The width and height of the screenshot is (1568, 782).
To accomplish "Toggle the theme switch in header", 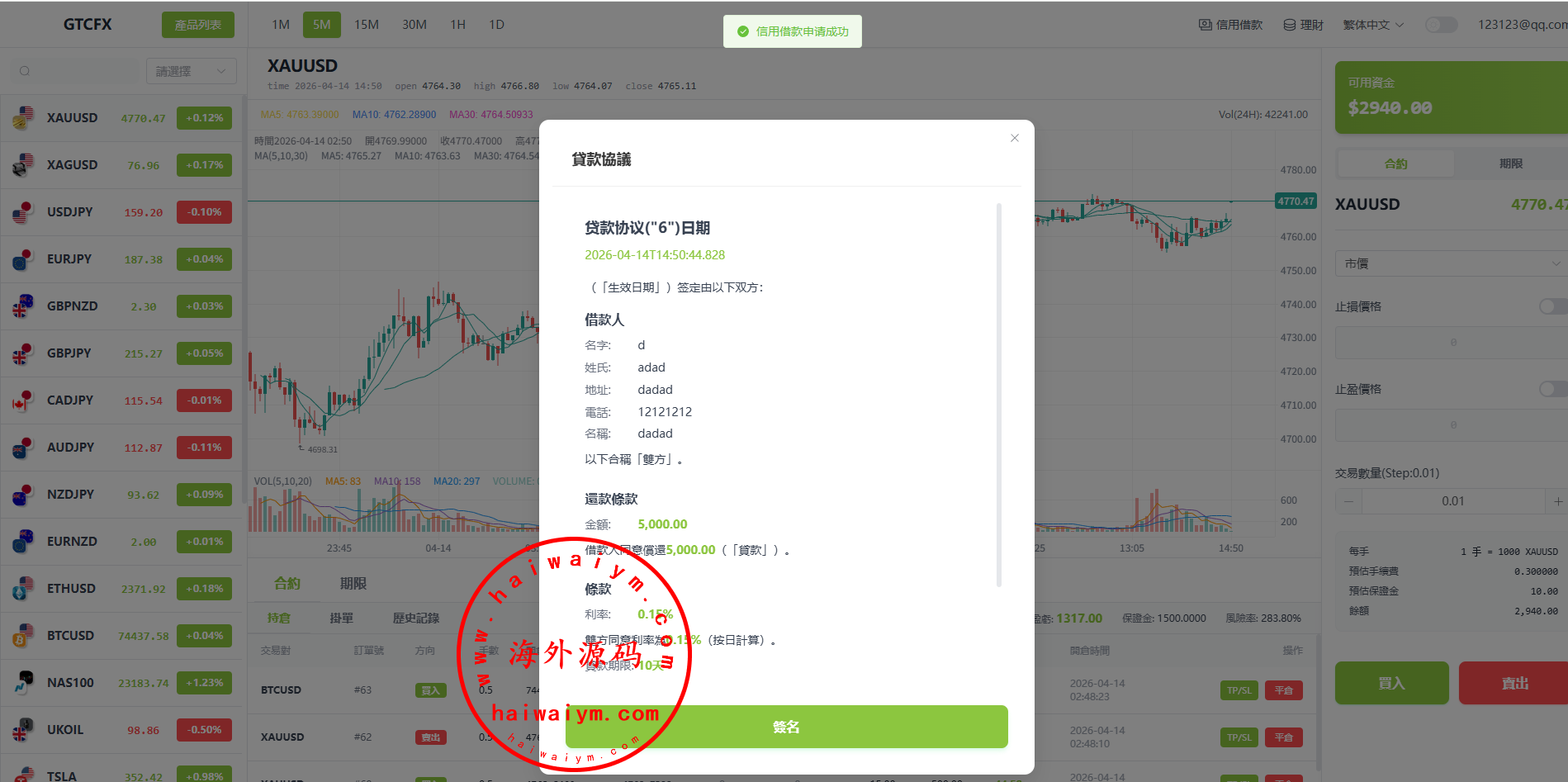I will [1441, 25].
